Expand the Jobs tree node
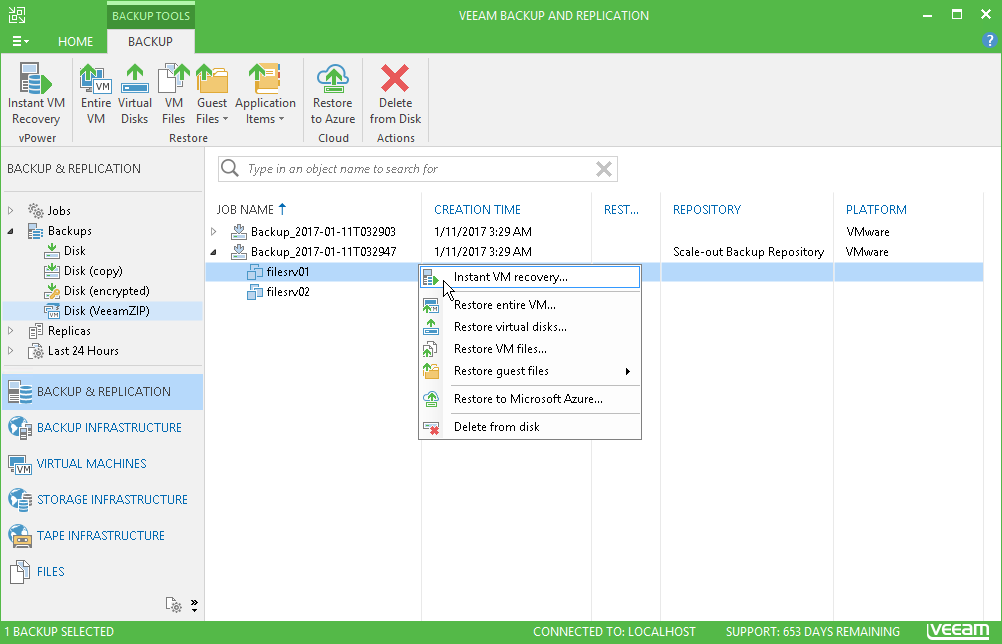This screenshot has height=644, width=1002. coord(10,210)
